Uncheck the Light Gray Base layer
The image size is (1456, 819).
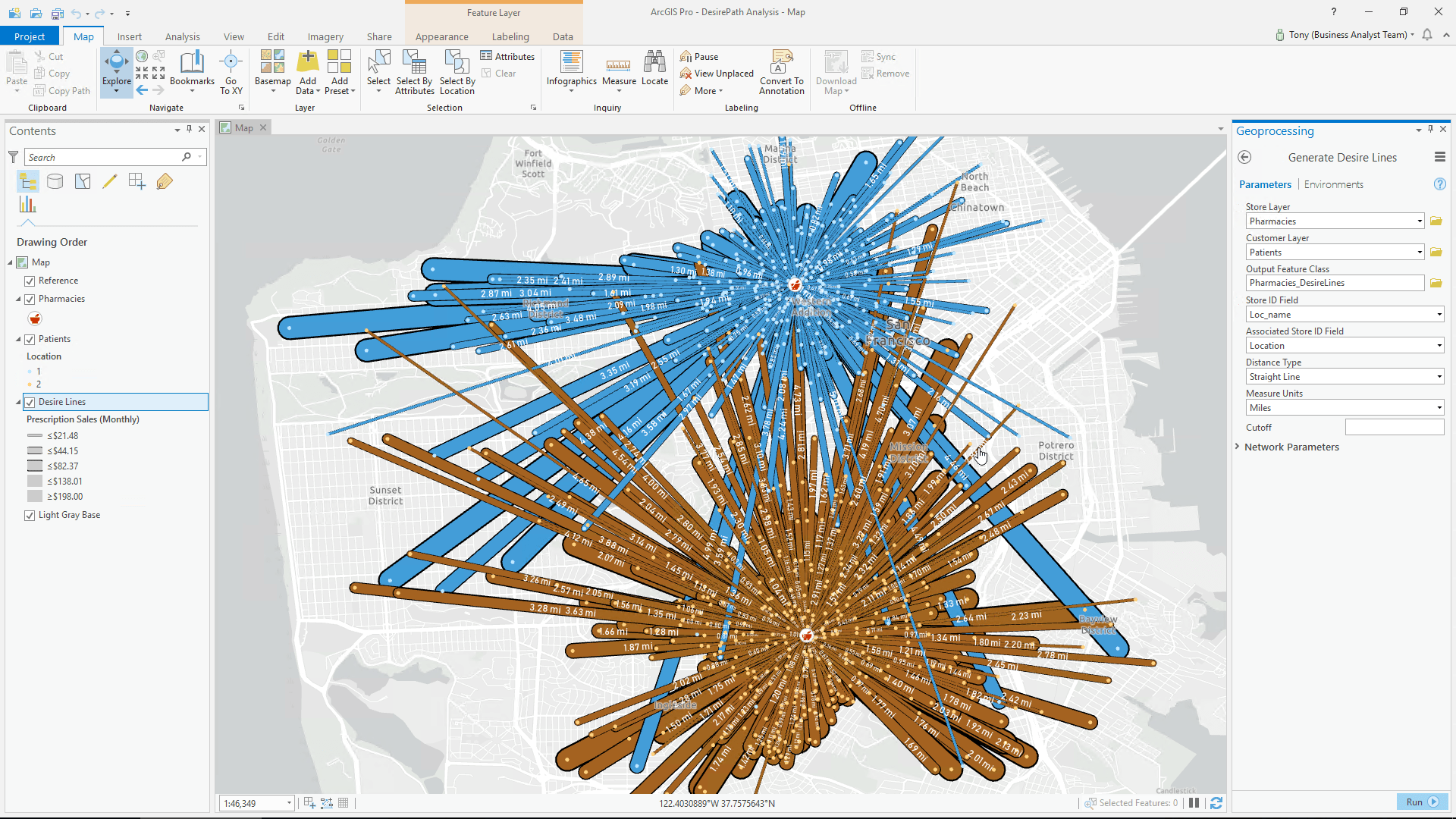tap(30, 515)
